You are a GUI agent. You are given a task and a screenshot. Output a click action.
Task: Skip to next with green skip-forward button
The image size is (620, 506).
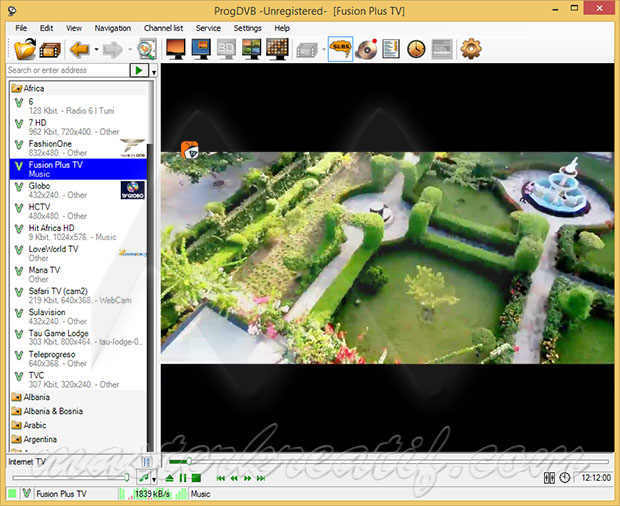[261, 478]
